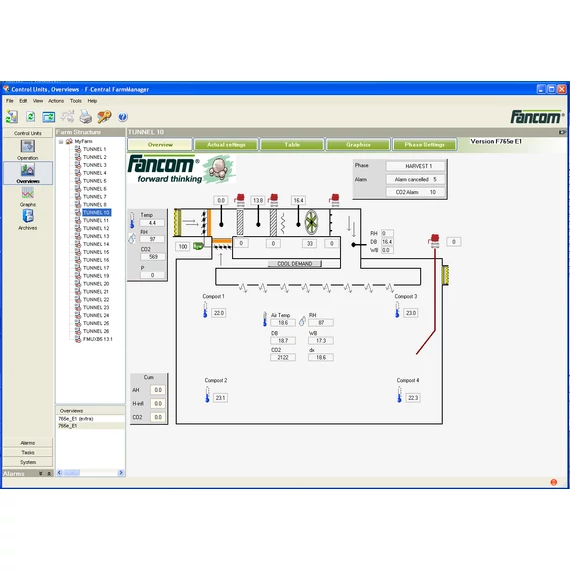Select the FMUX86 13.1 tree item
Image resolution: width=570 pixels, height=570 pixels.
pyautogui.click(x=97, y=339)
